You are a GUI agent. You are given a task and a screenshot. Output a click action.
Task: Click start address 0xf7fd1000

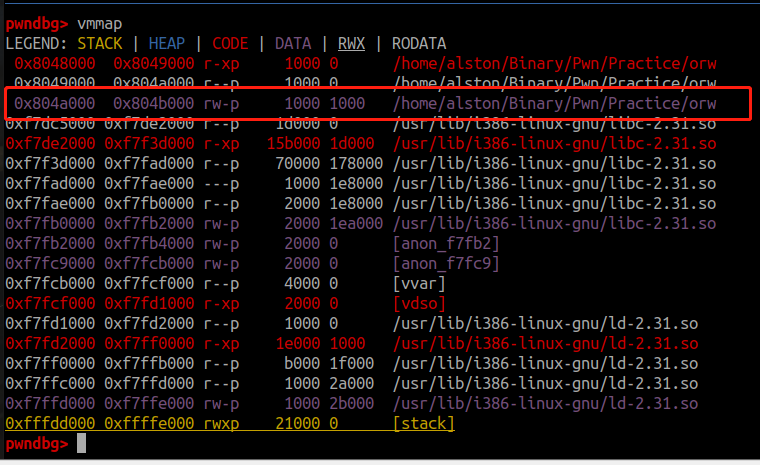(50, 323)
